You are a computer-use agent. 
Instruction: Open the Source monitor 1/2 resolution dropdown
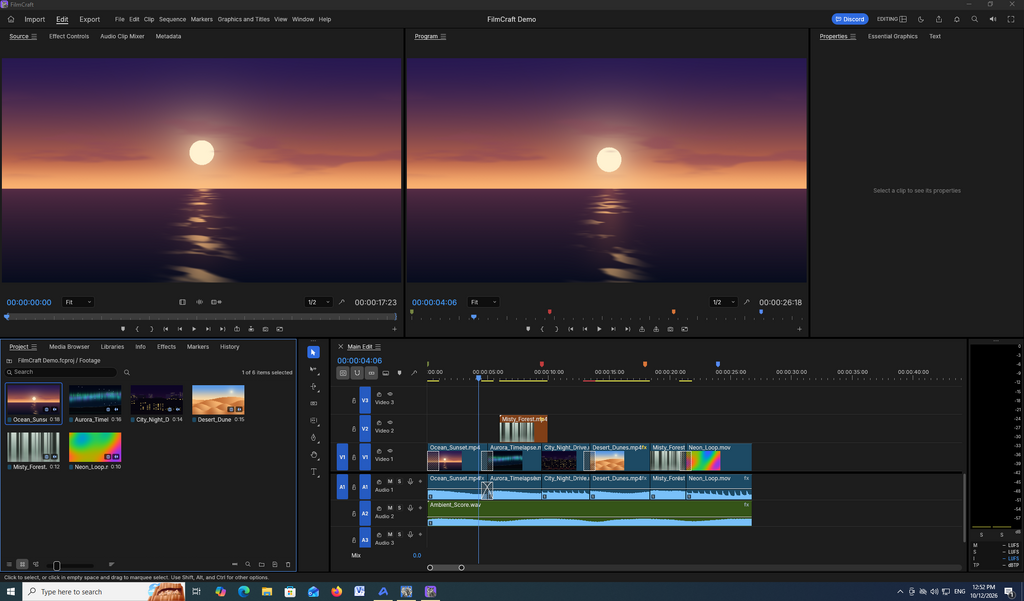click(x=319, y=302)
